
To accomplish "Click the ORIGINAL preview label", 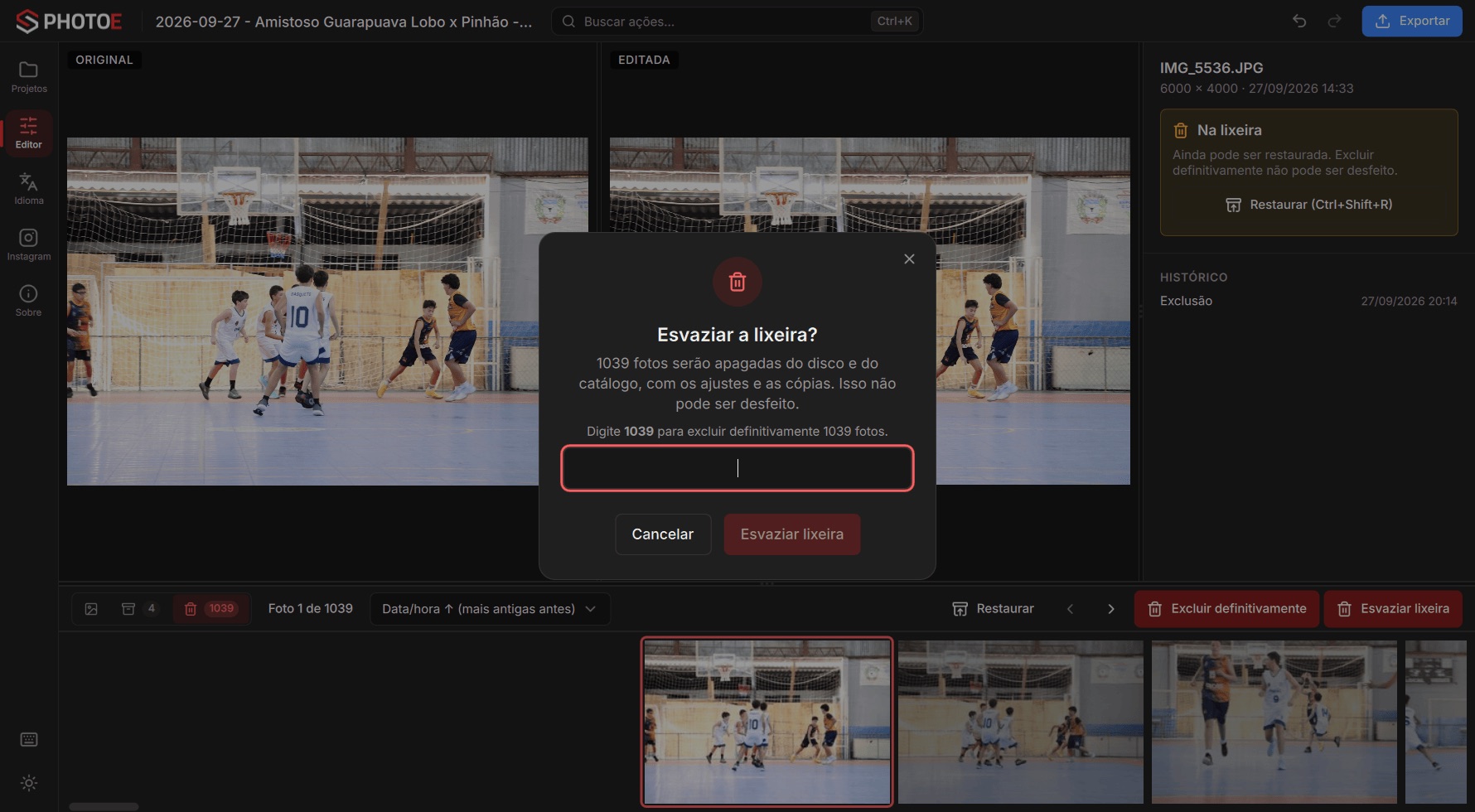I will coord(104,60).
